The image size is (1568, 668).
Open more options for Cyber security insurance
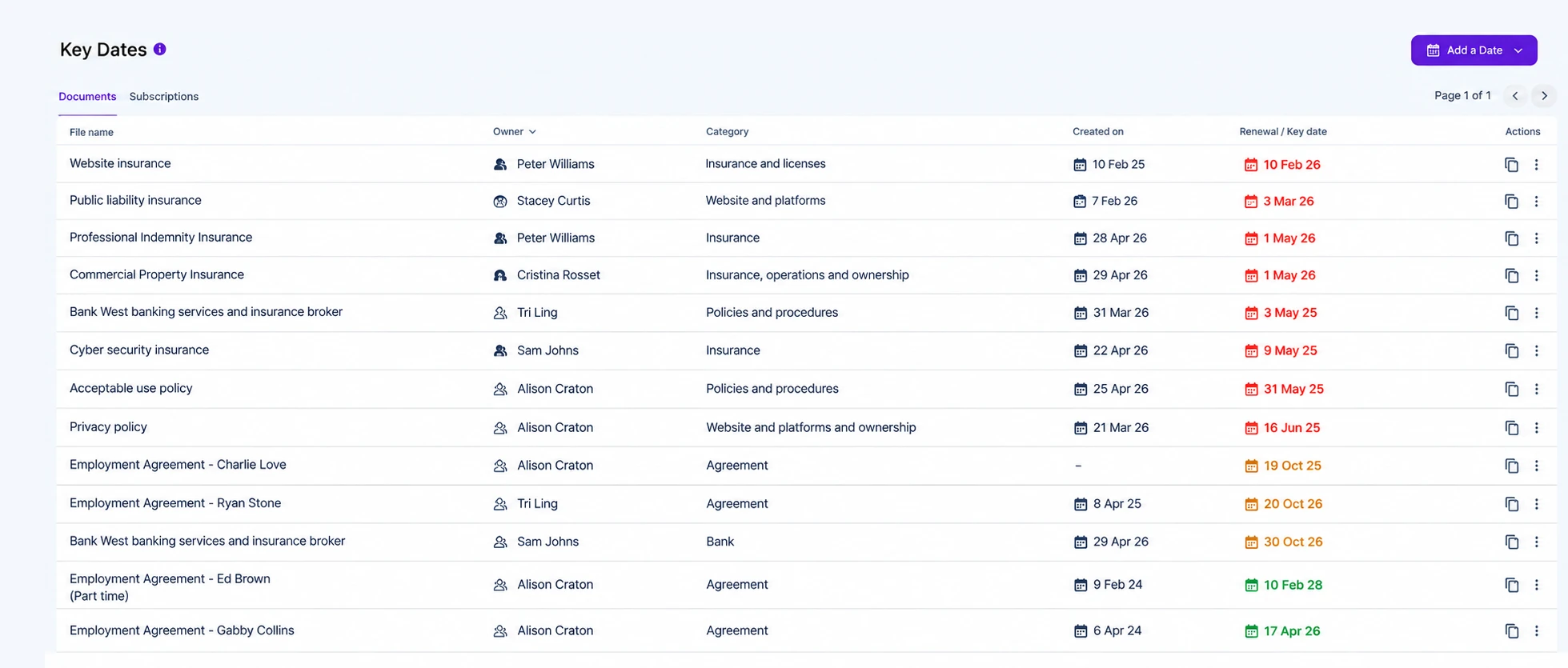click(1536, 350)
